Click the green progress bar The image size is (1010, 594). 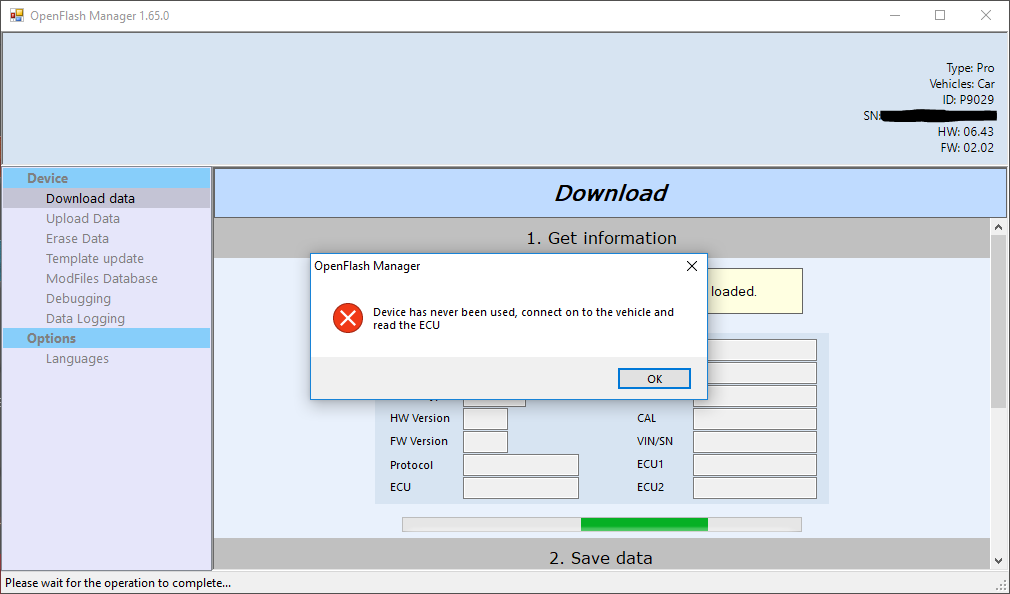point(643,523)
